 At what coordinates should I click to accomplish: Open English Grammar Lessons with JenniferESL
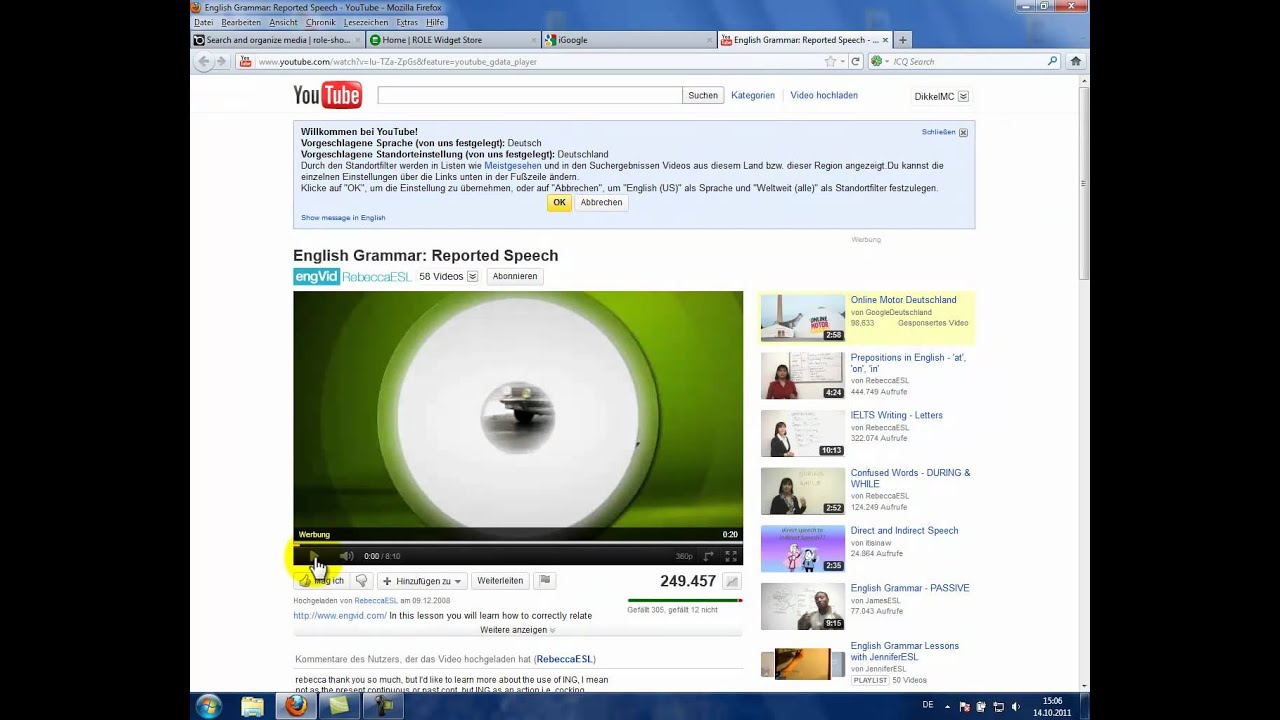pos(905,652)
